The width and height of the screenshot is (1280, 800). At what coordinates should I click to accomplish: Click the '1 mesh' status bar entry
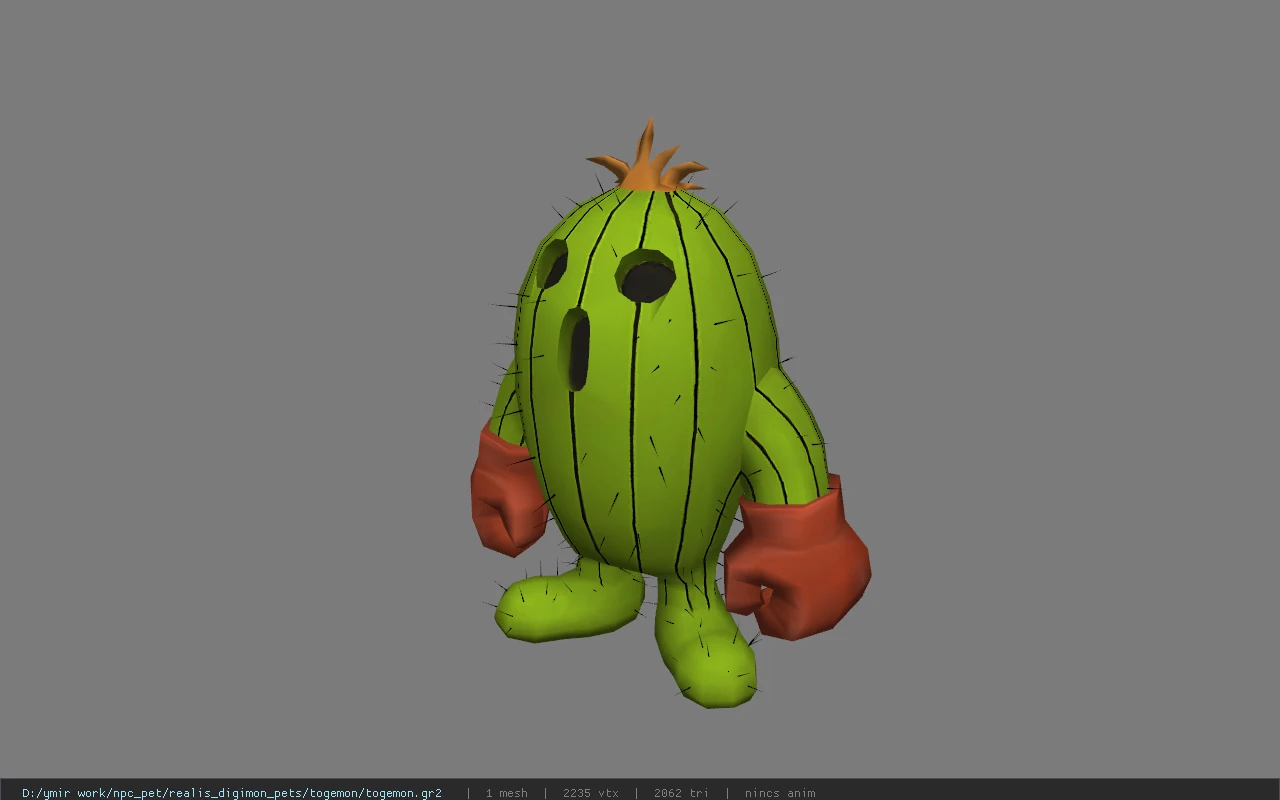506,793
